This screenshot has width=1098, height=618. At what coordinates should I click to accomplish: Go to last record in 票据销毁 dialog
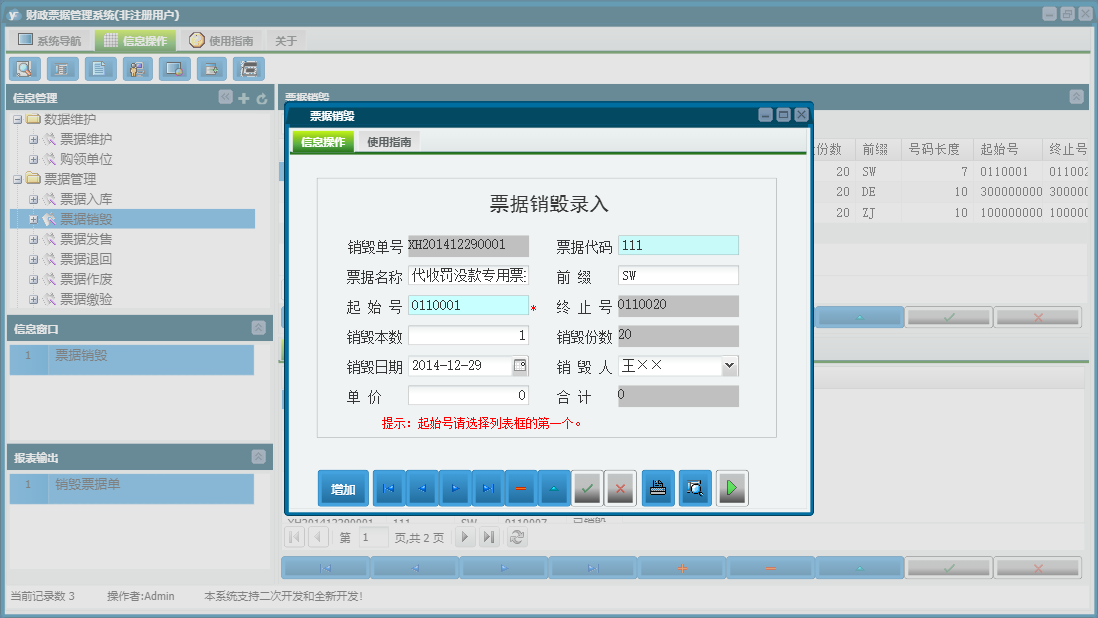(x=488, y=489)
